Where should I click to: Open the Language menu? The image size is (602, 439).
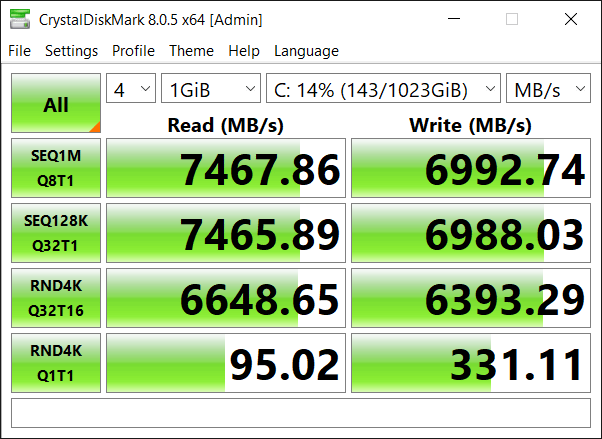306,51
